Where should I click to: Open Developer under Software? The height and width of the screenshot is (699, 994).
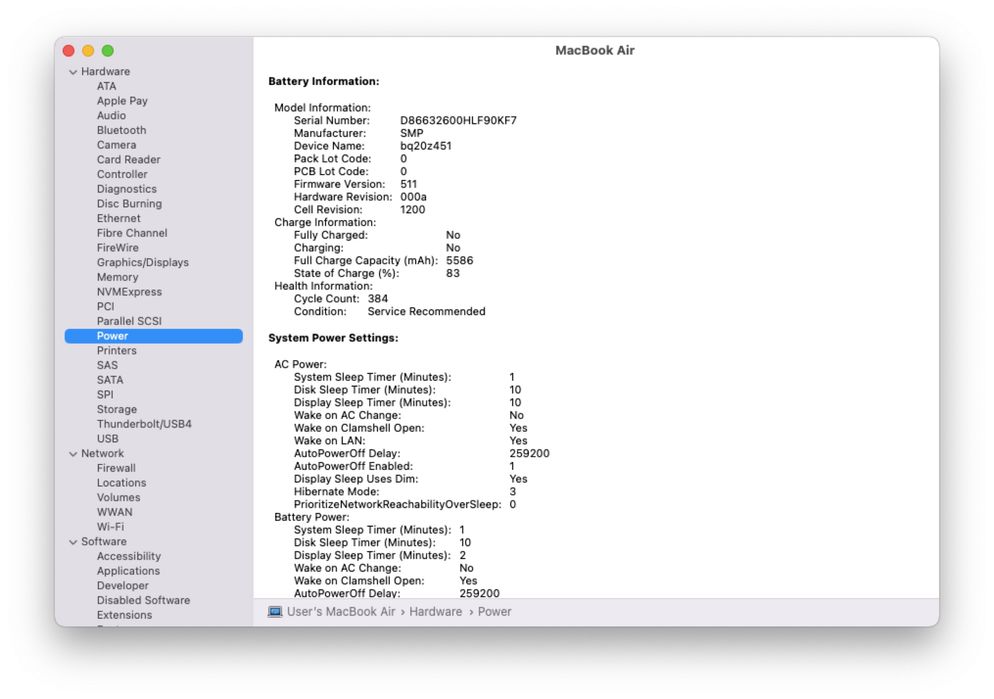click(x=123, y=586)
